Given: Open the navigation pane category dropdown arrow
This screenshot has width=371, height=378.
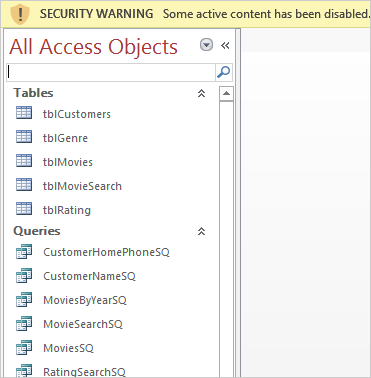Looking at the screenshot, I should pos(206,45).
